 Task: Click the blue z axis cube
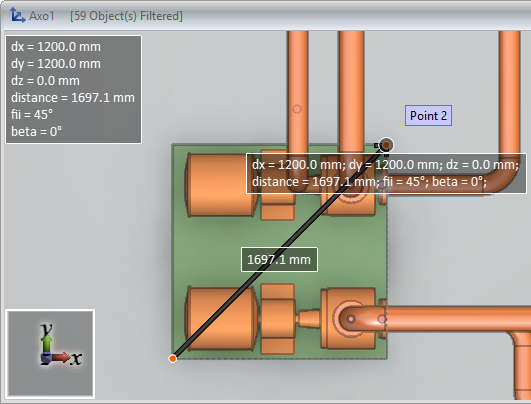46,358
